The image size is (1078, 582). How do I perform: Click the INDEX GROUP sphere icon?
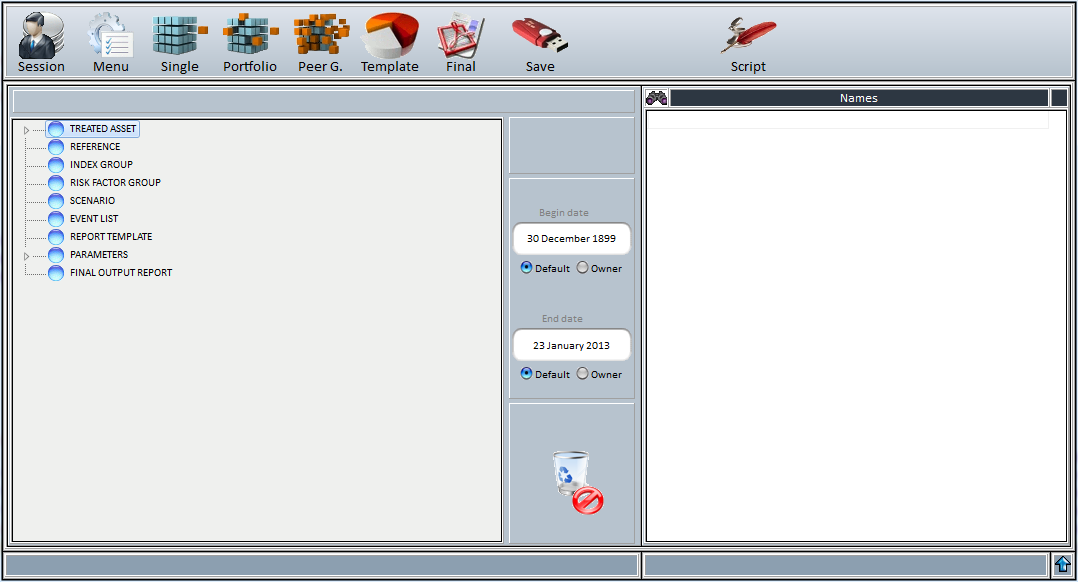[56, 164]
